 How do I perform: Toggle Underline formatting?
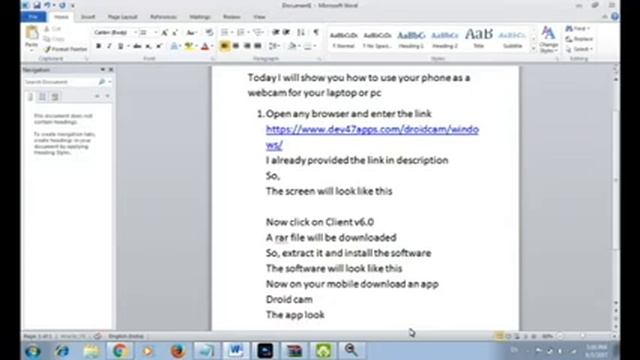(x=120, y=47)
